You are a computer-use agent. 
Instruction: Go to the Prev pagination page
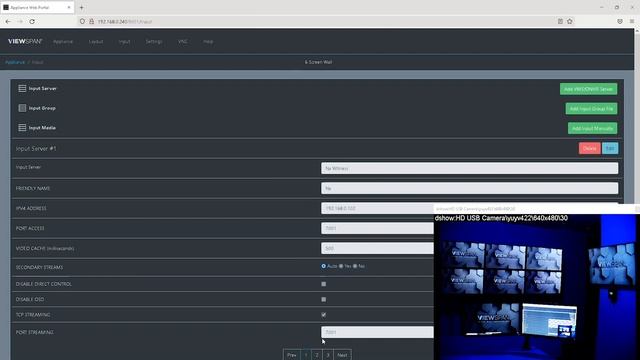coord(291,355)
